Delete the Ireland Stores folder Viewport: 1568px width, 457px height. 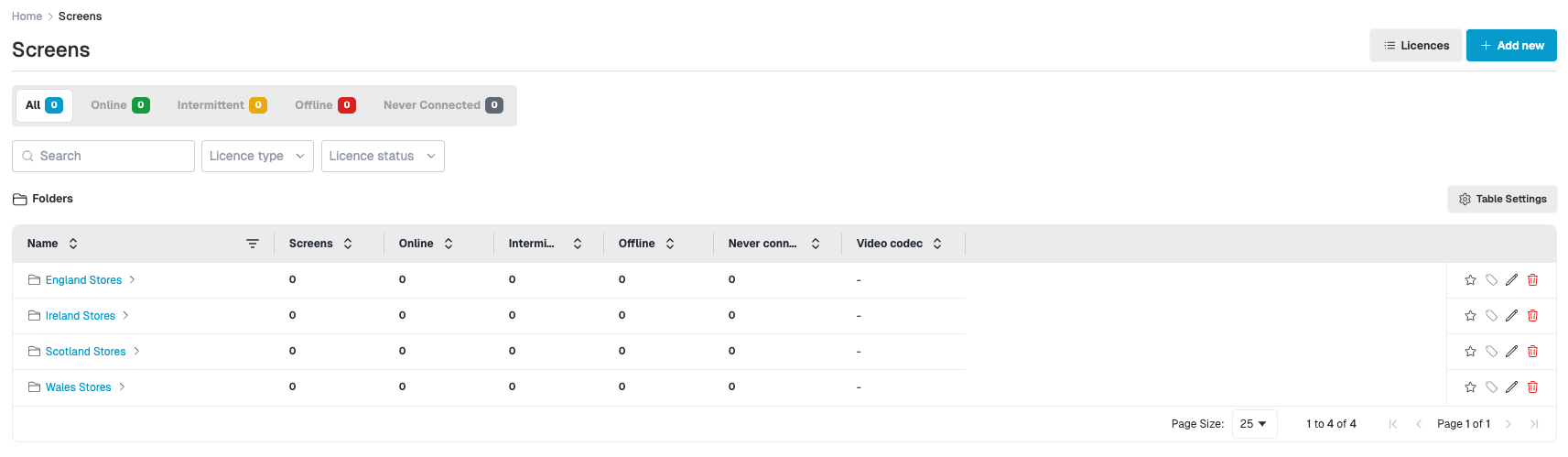[1532, 316]
